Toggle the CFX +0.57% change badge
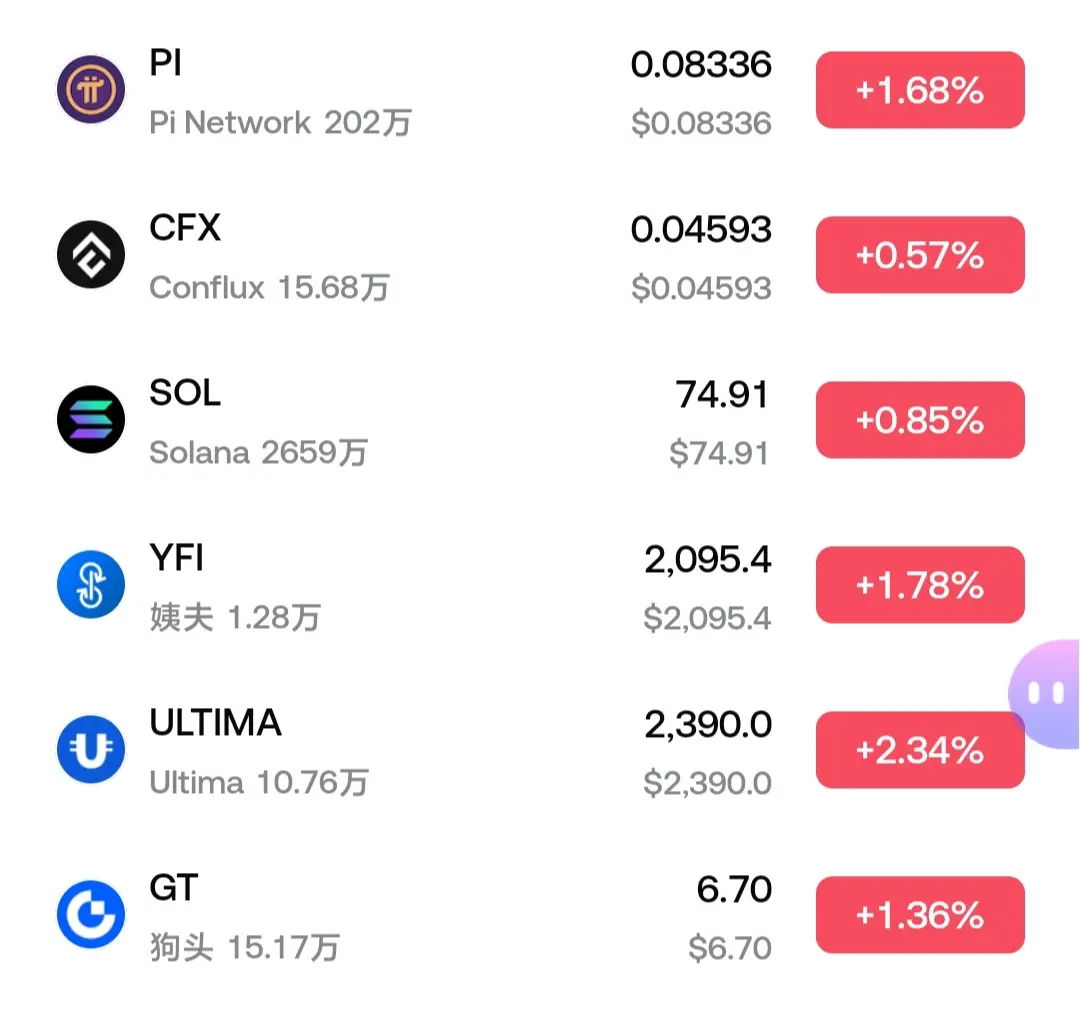Image resolution: width=1080 pixels, height=1033 pixels. point(920,255)
